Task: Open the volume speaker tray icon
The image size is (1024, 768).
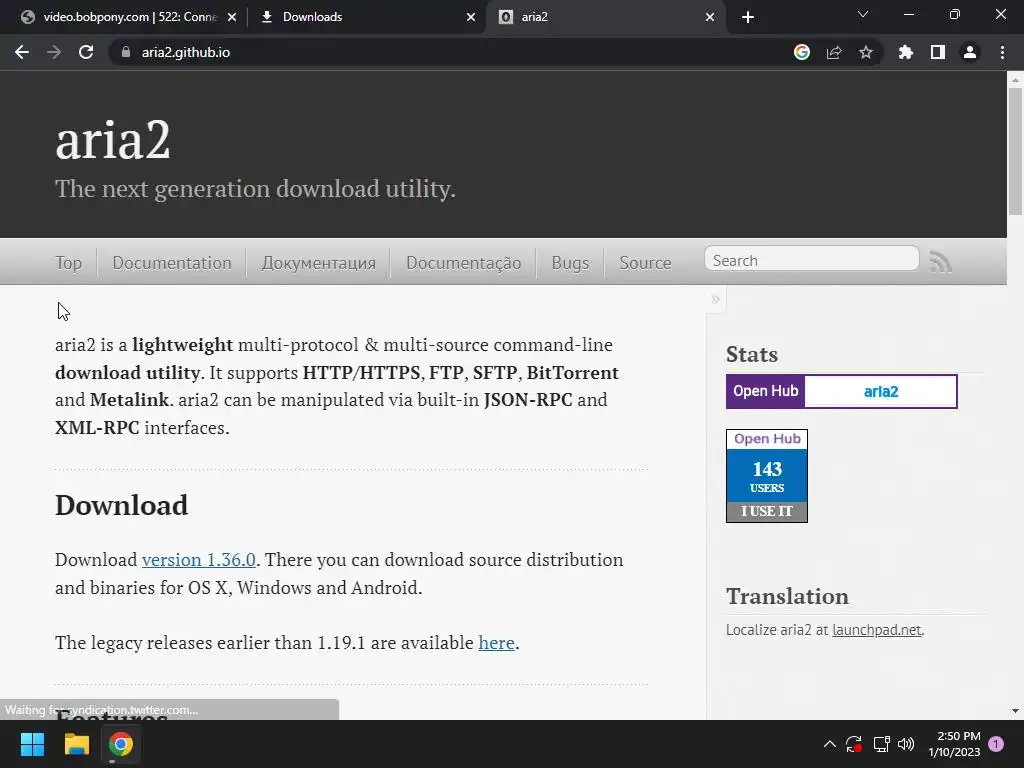Action: click(906, 744)
